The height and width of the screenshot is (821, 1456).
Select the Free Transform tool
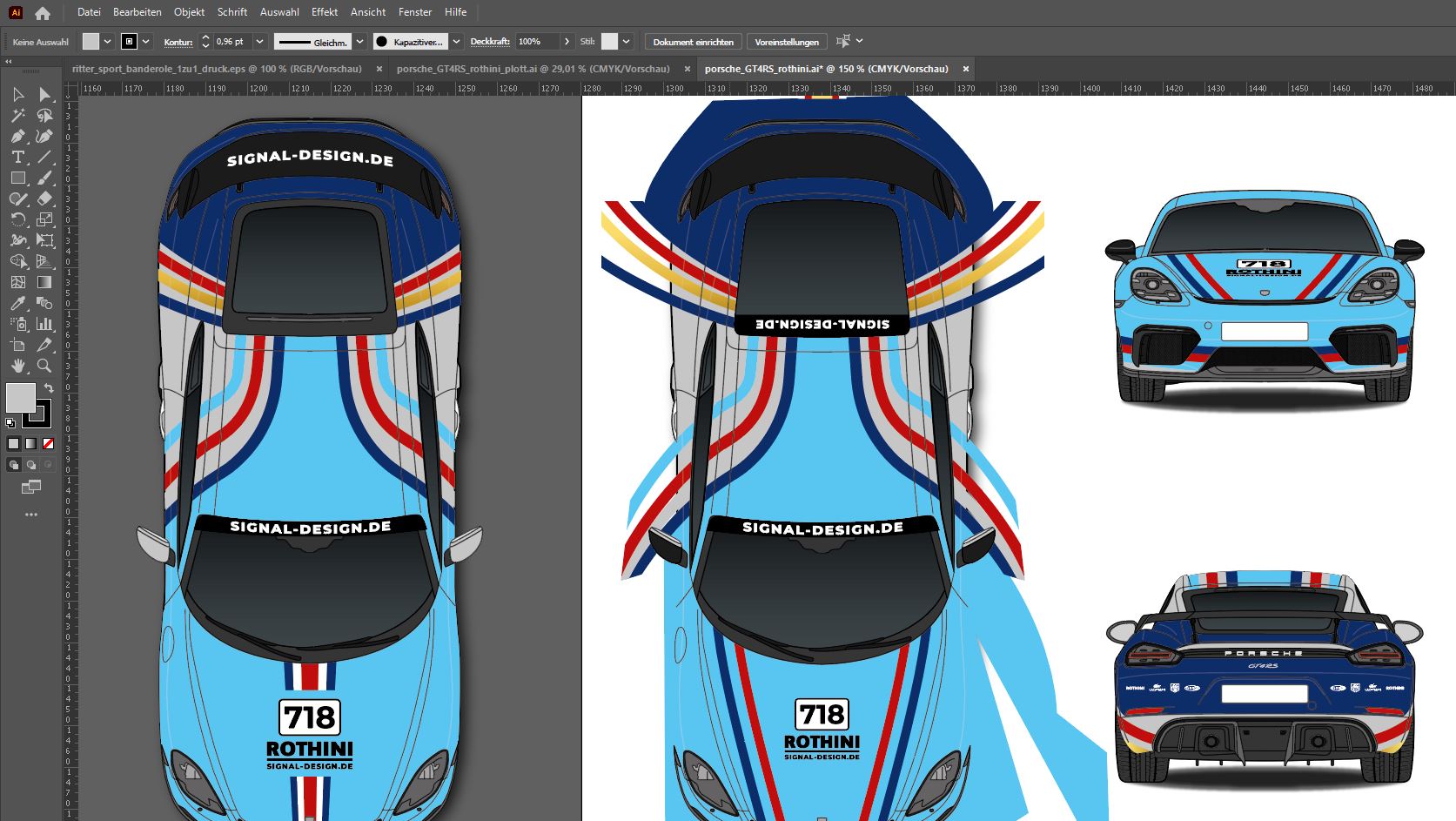pyautogui.click(x=44, y=240)
